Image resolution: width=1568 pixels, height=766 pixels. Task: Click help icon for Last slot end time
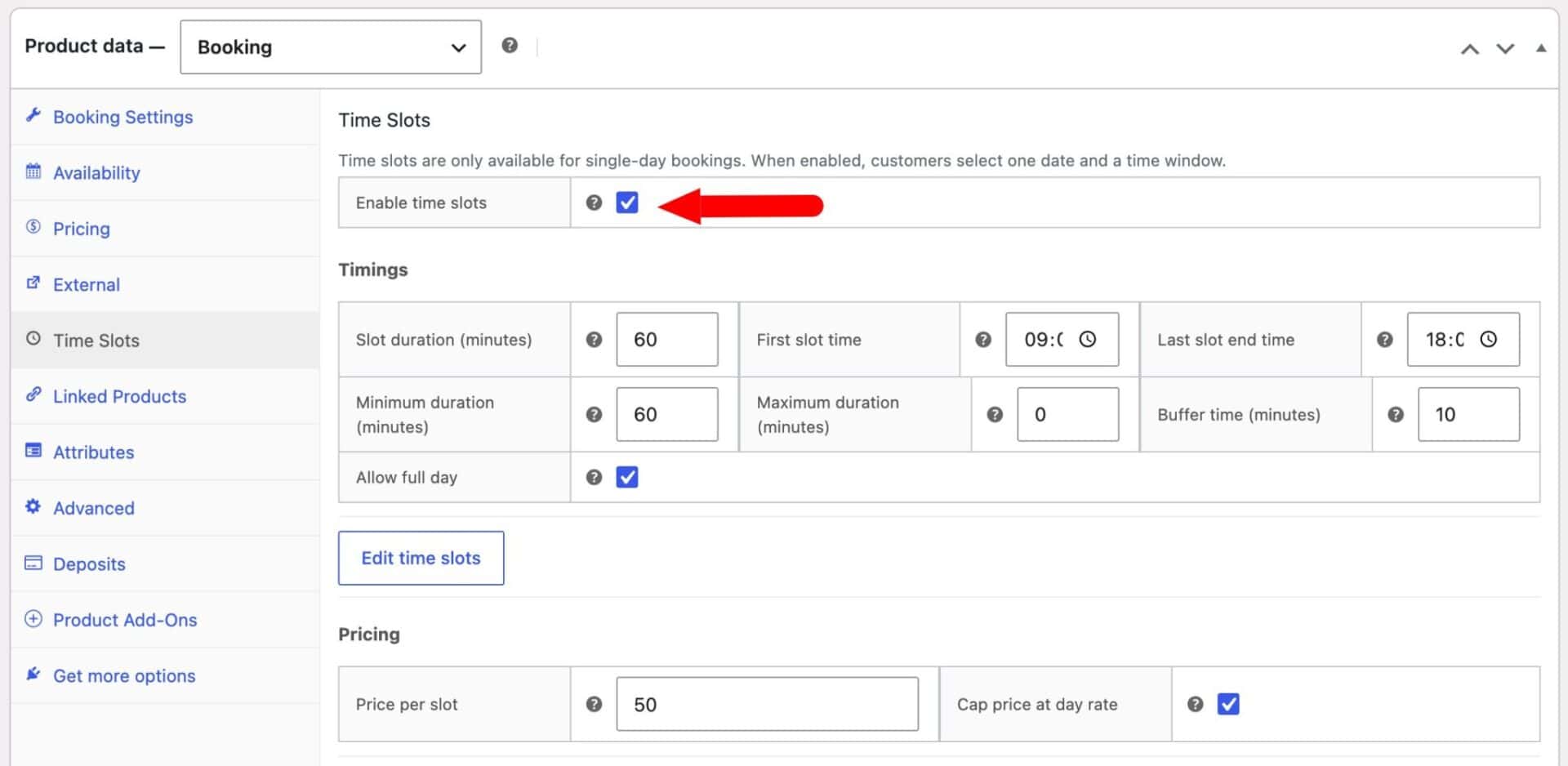[x=1384, y=340]
